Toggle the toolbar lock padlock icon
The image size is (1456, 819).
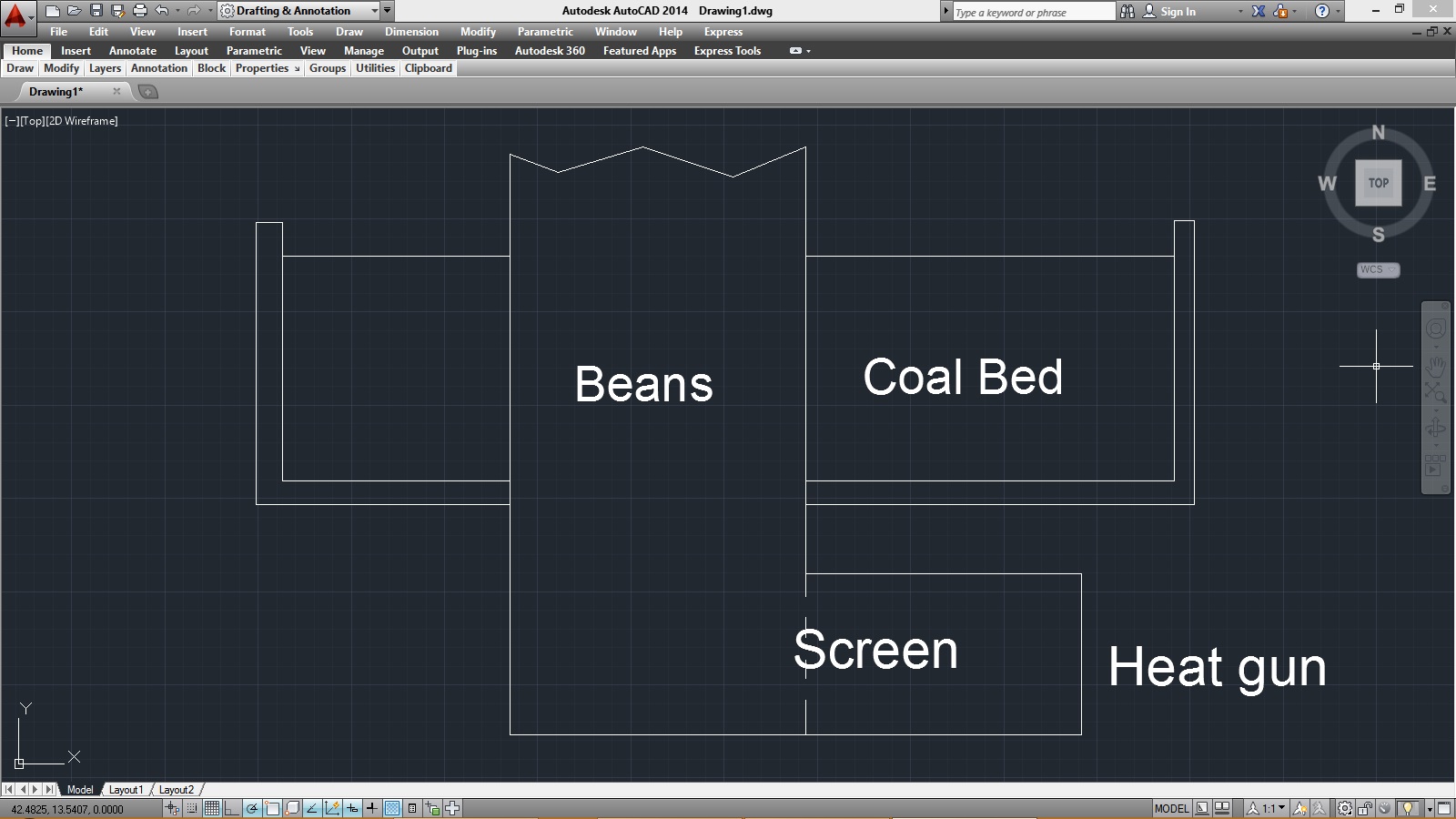[x=1365, y=808]
